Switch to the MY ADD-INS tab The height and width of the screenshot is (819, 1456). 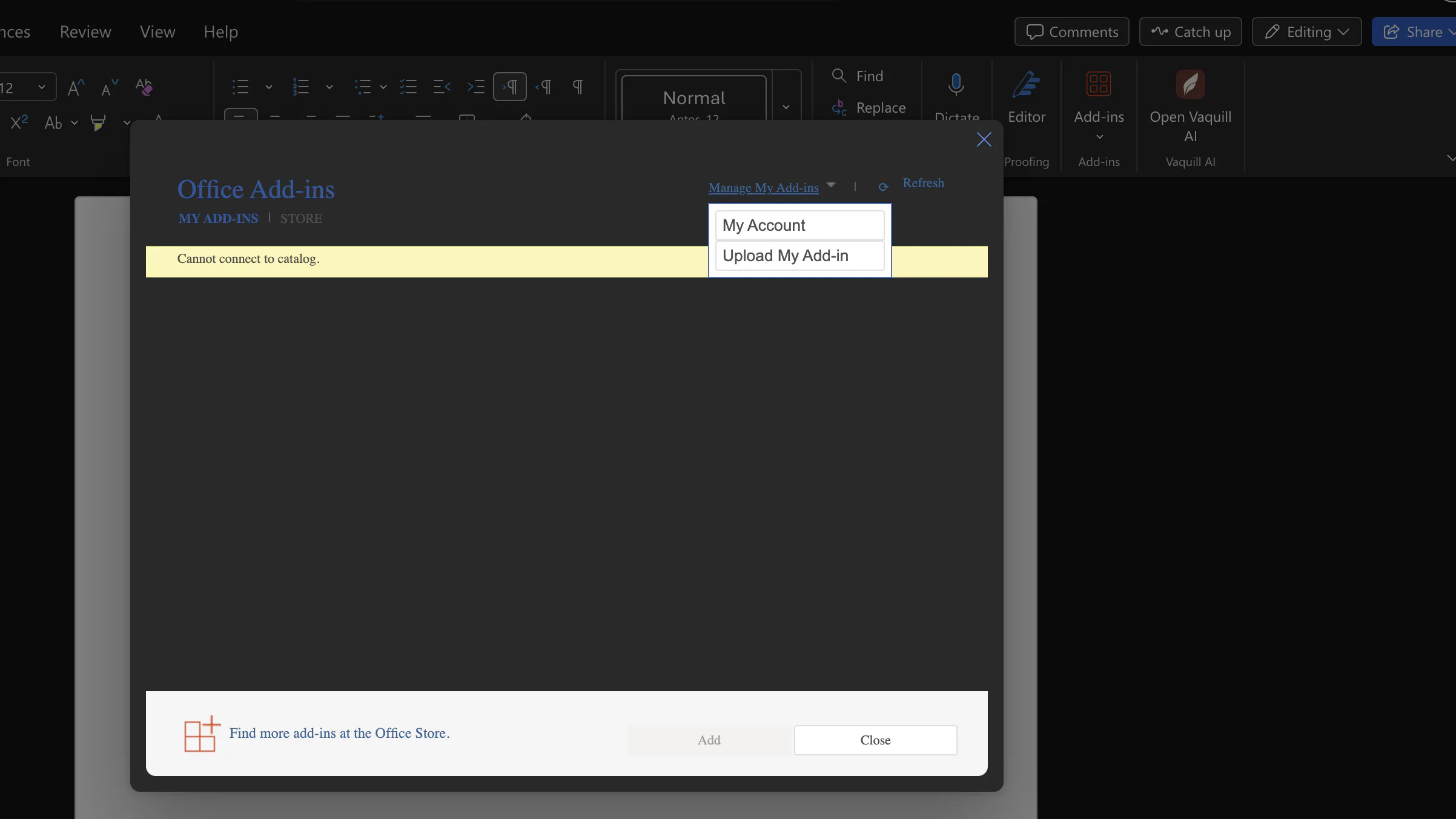point(218,218)
